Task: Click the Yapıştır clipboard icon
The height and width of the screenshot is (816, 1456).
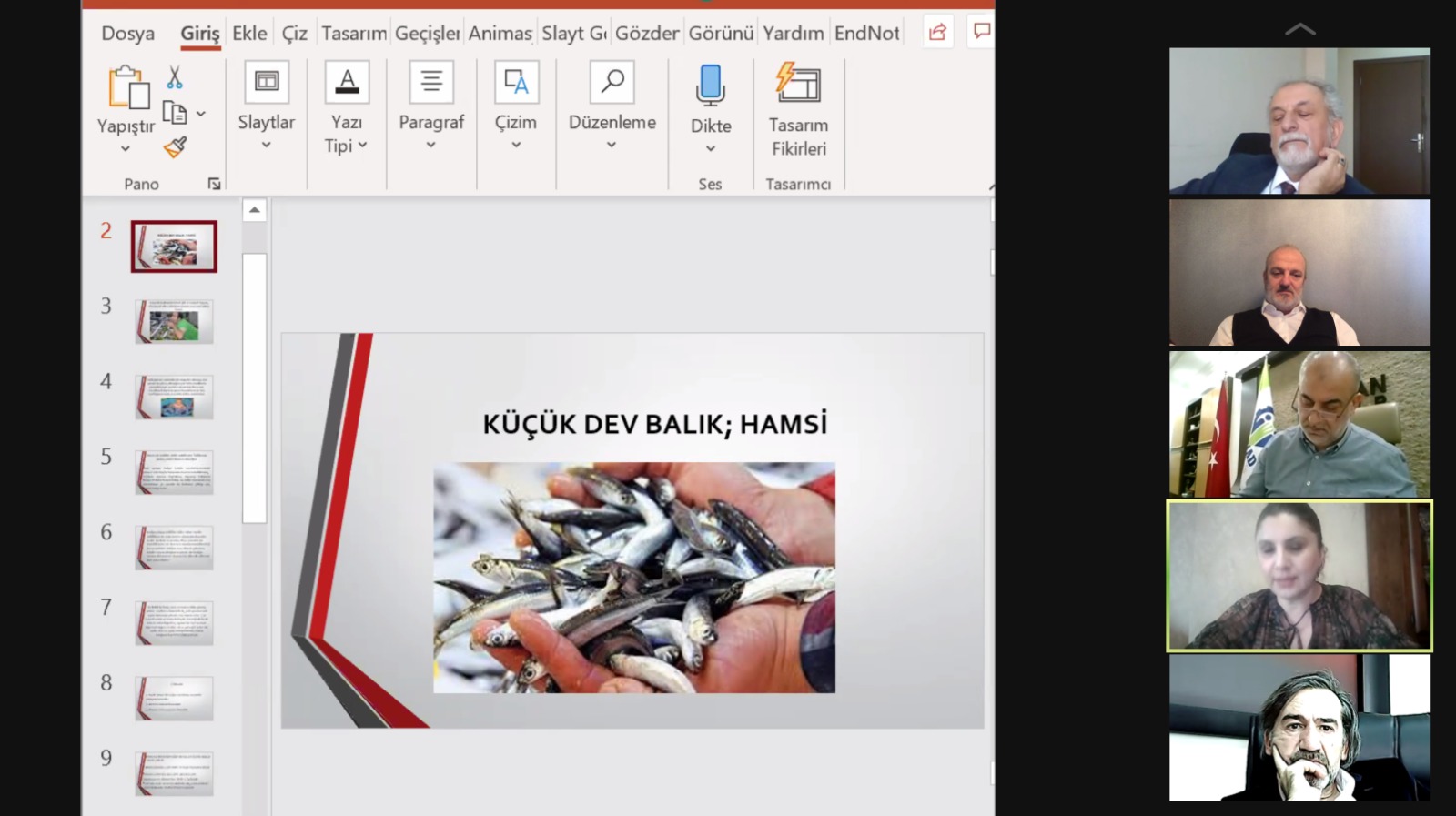Action: (128, 88)
